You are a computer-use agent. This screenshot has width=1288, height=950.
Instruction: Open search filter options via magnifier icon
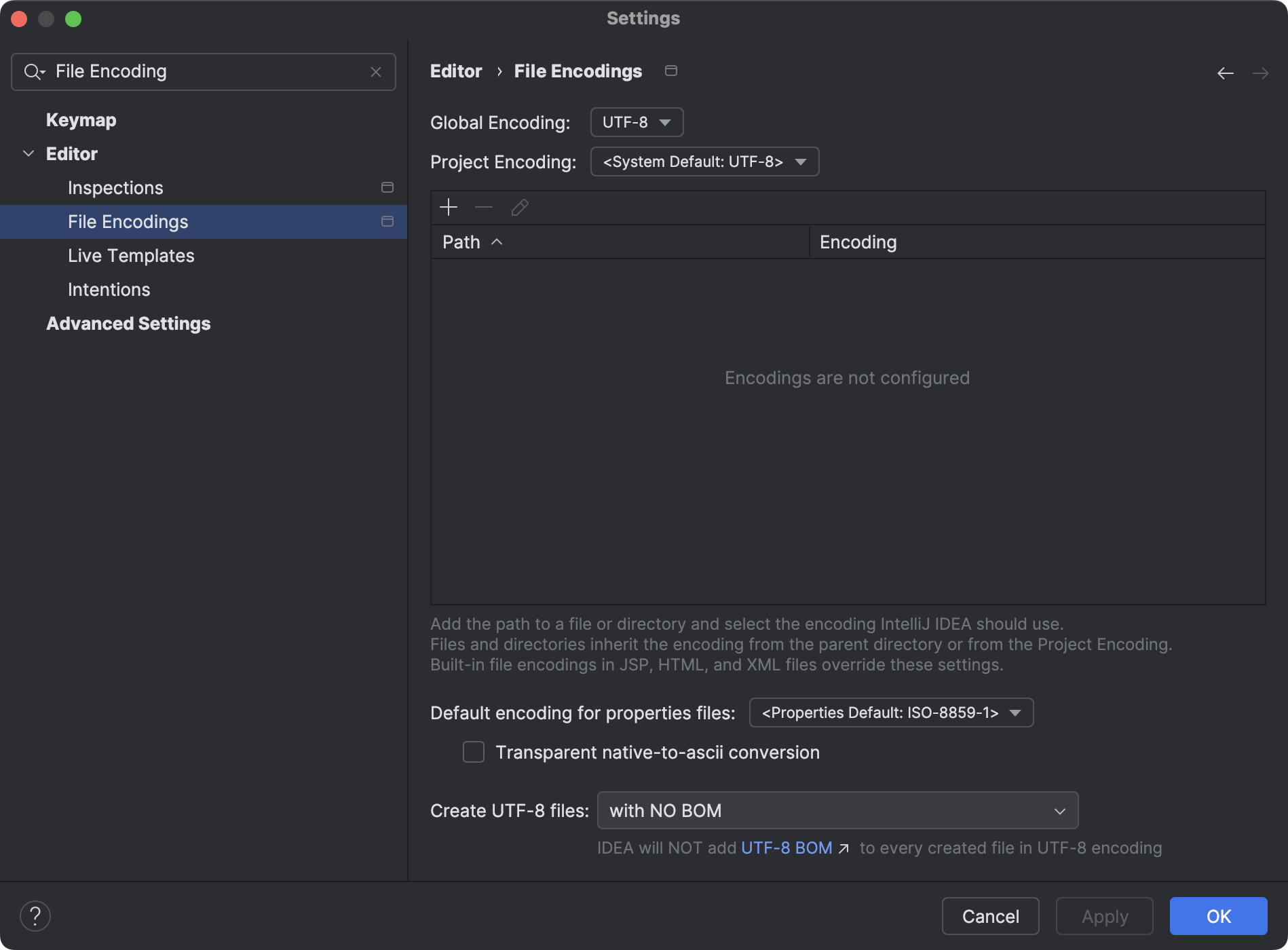click(34, 71)
